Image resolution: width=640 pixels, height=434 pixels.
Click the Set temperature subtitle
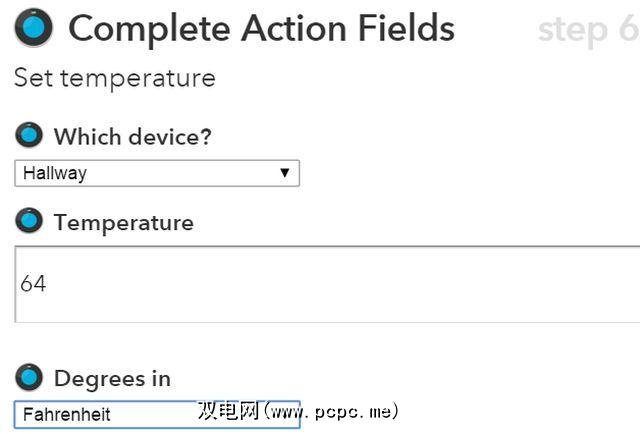click(114, 78)
